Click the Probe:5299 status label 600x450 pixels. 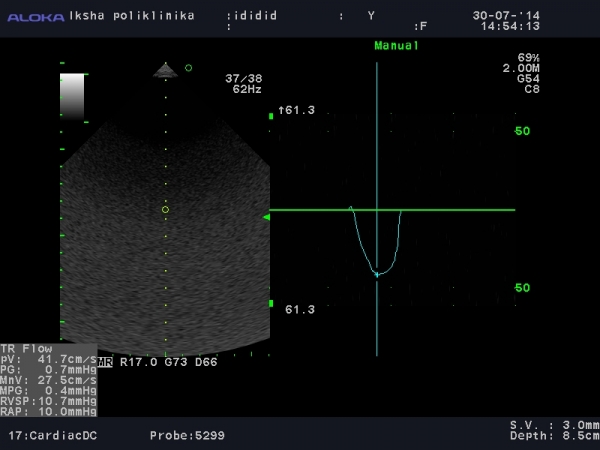point(187,436)
